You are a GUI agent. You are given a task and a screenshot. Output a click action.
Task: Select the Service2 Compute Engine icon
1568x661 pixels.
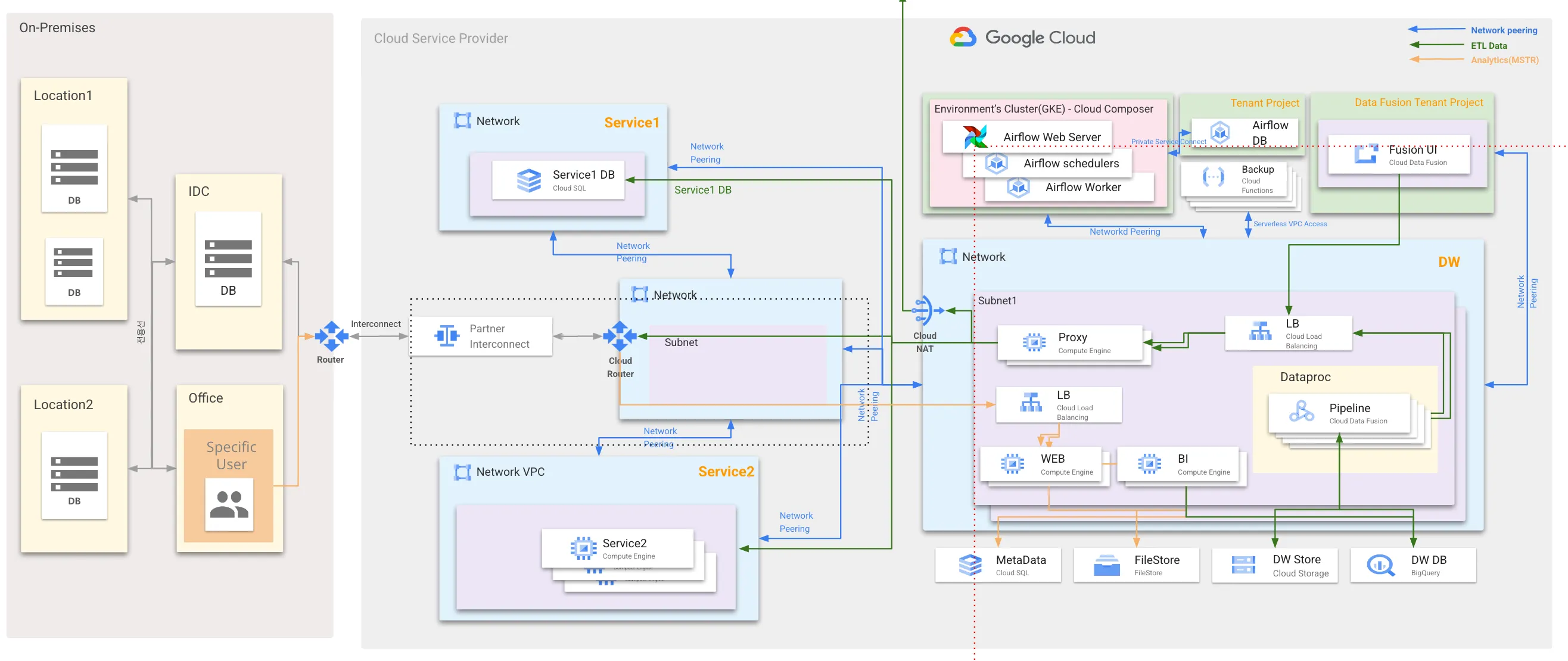(583, 548)
